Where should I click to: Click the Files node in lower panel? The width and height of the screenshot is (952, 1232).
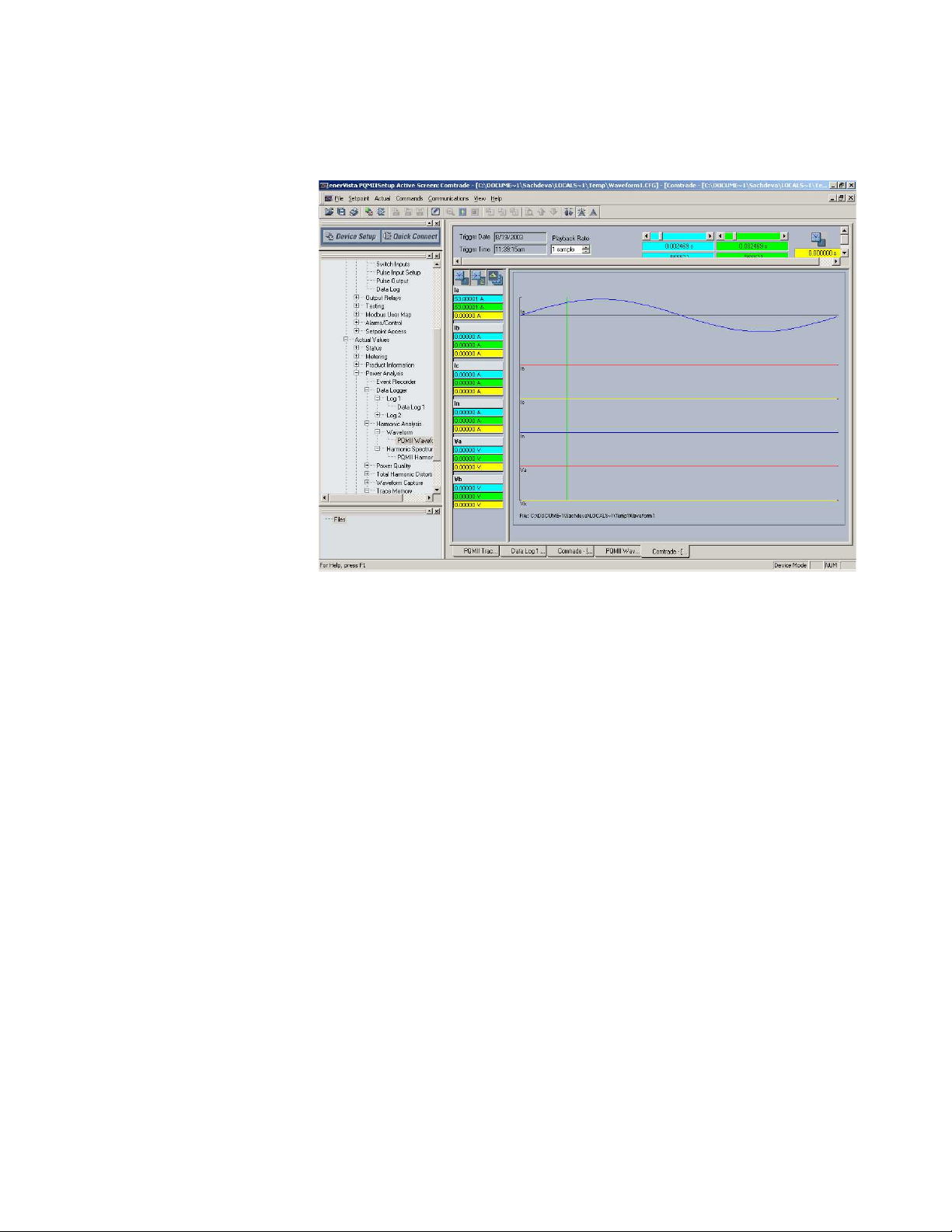[340, 519]
